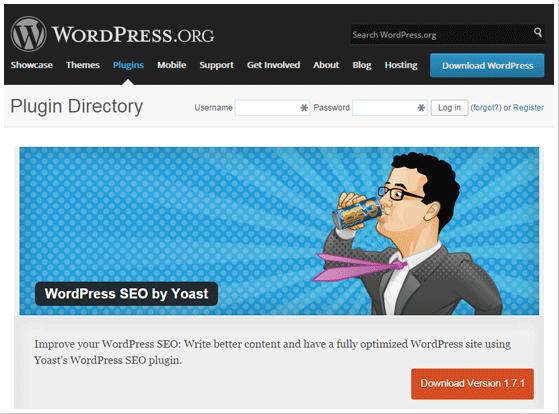
Task: Go to the Mobile section
Action: (172, 65)
